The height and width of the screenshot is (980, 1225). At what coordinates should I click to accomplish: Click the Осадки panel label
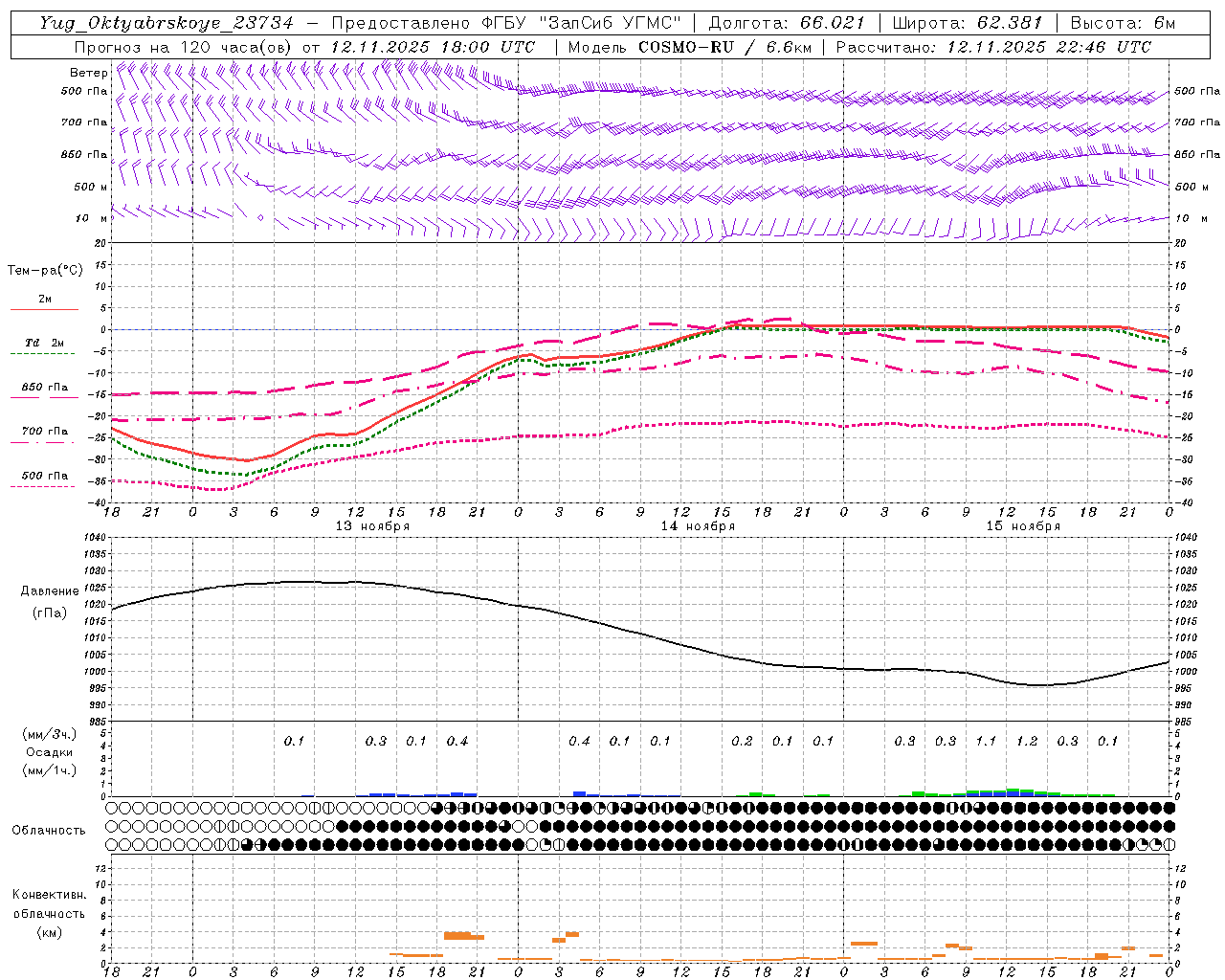click(x=49, y=752)
